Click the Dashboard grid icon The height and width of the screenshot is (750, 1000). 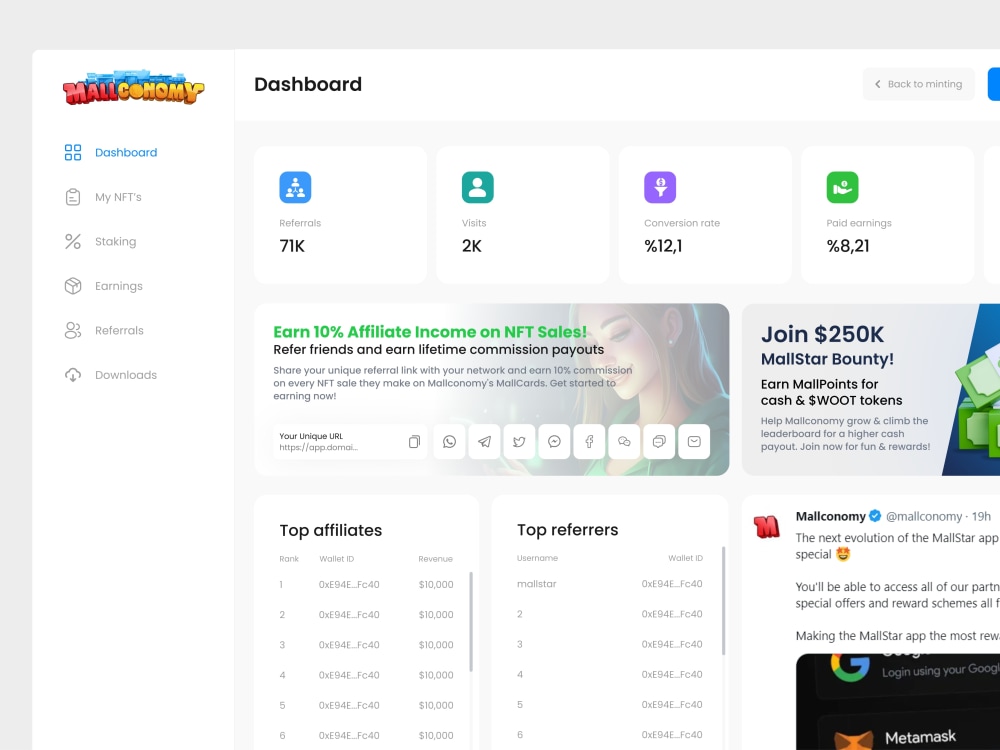tap(73, 152)
